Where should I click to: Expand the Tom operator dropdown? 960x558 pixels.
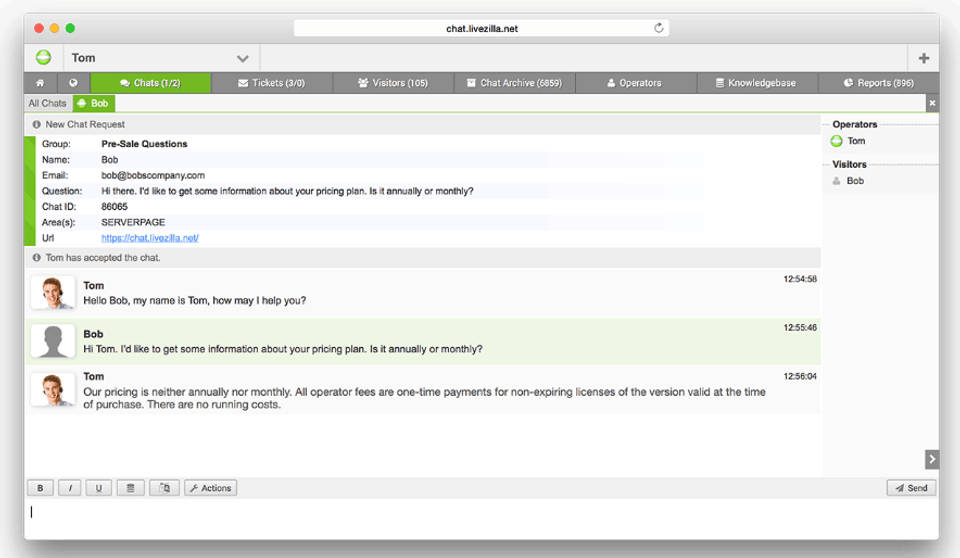(242, 58)
